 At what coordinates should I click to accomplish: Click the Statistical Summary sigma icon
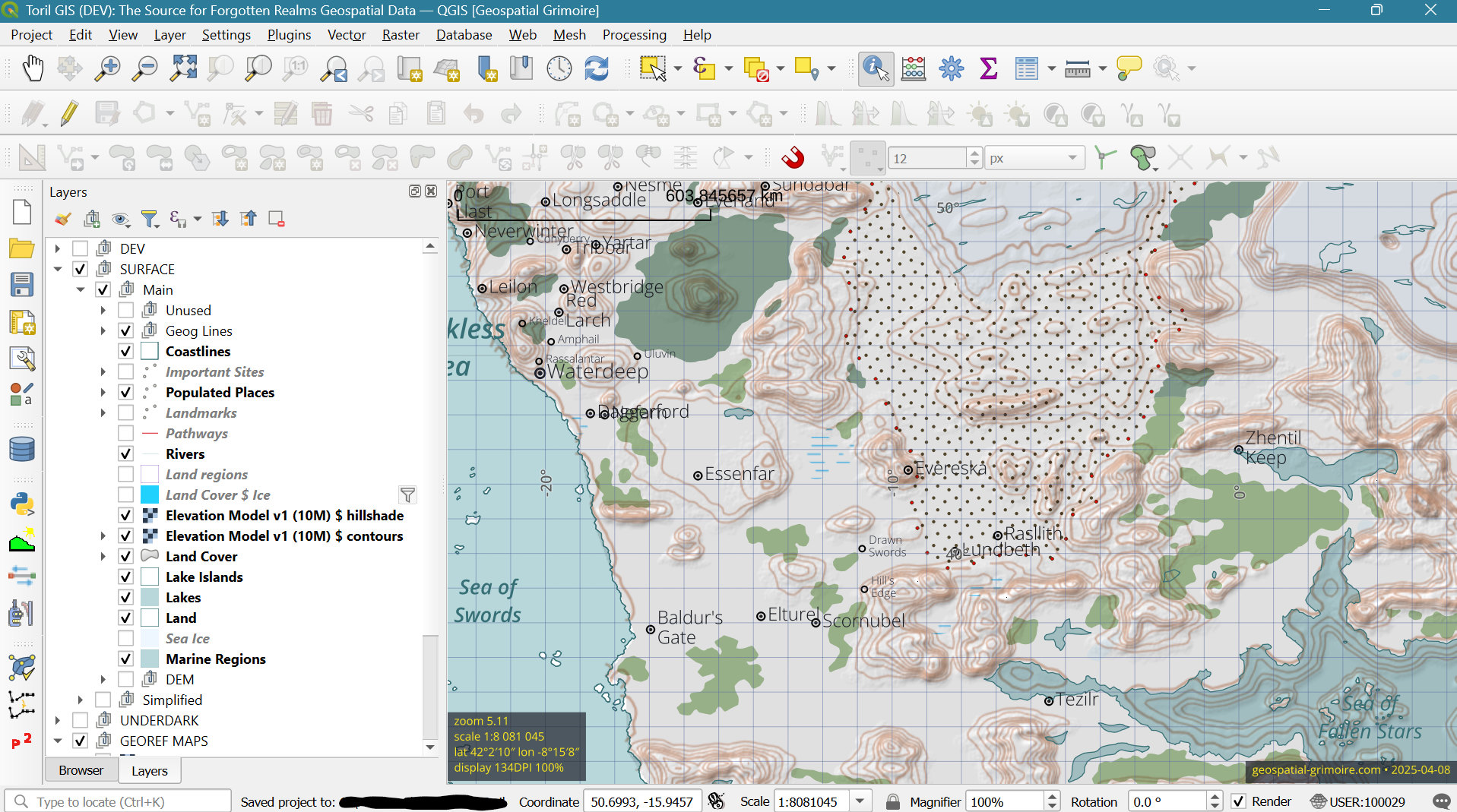988,68
